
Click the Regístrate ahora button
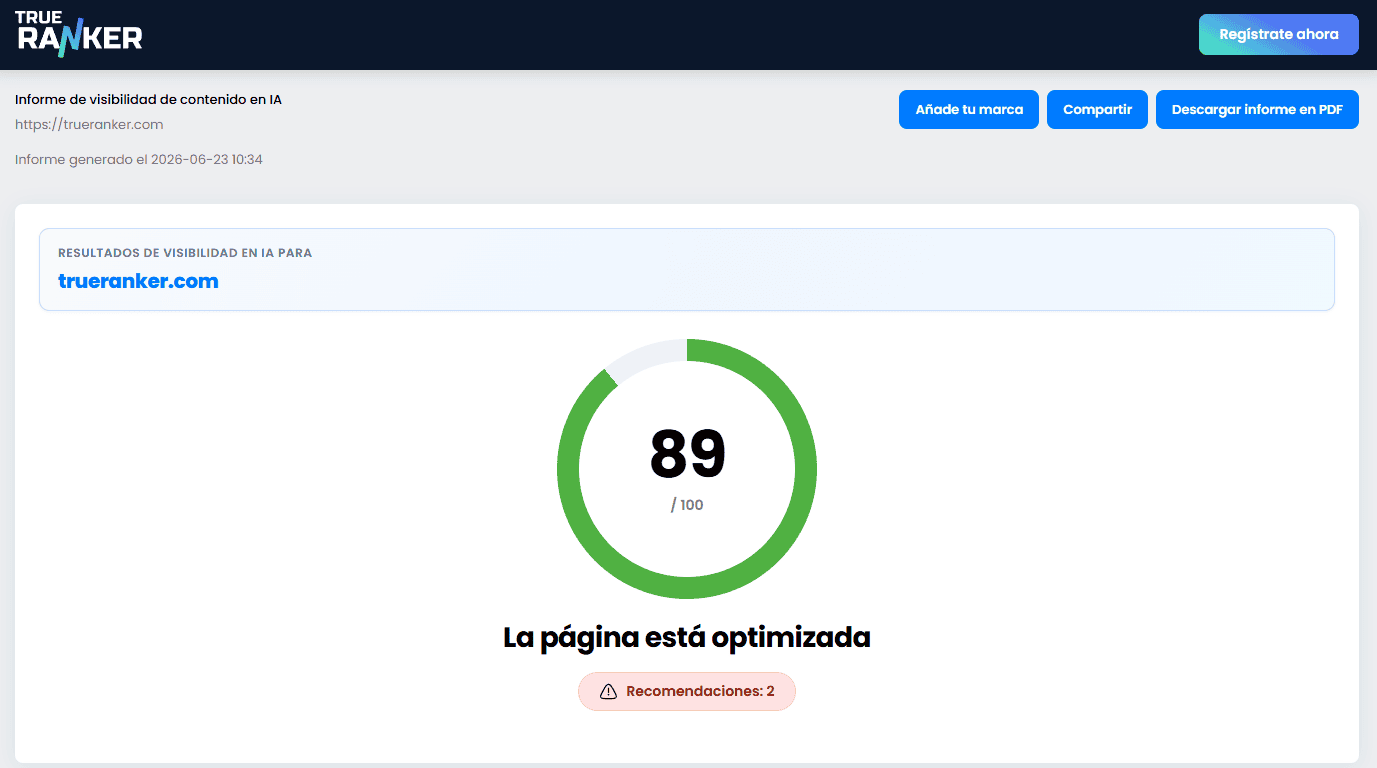tap(1278, 34)
